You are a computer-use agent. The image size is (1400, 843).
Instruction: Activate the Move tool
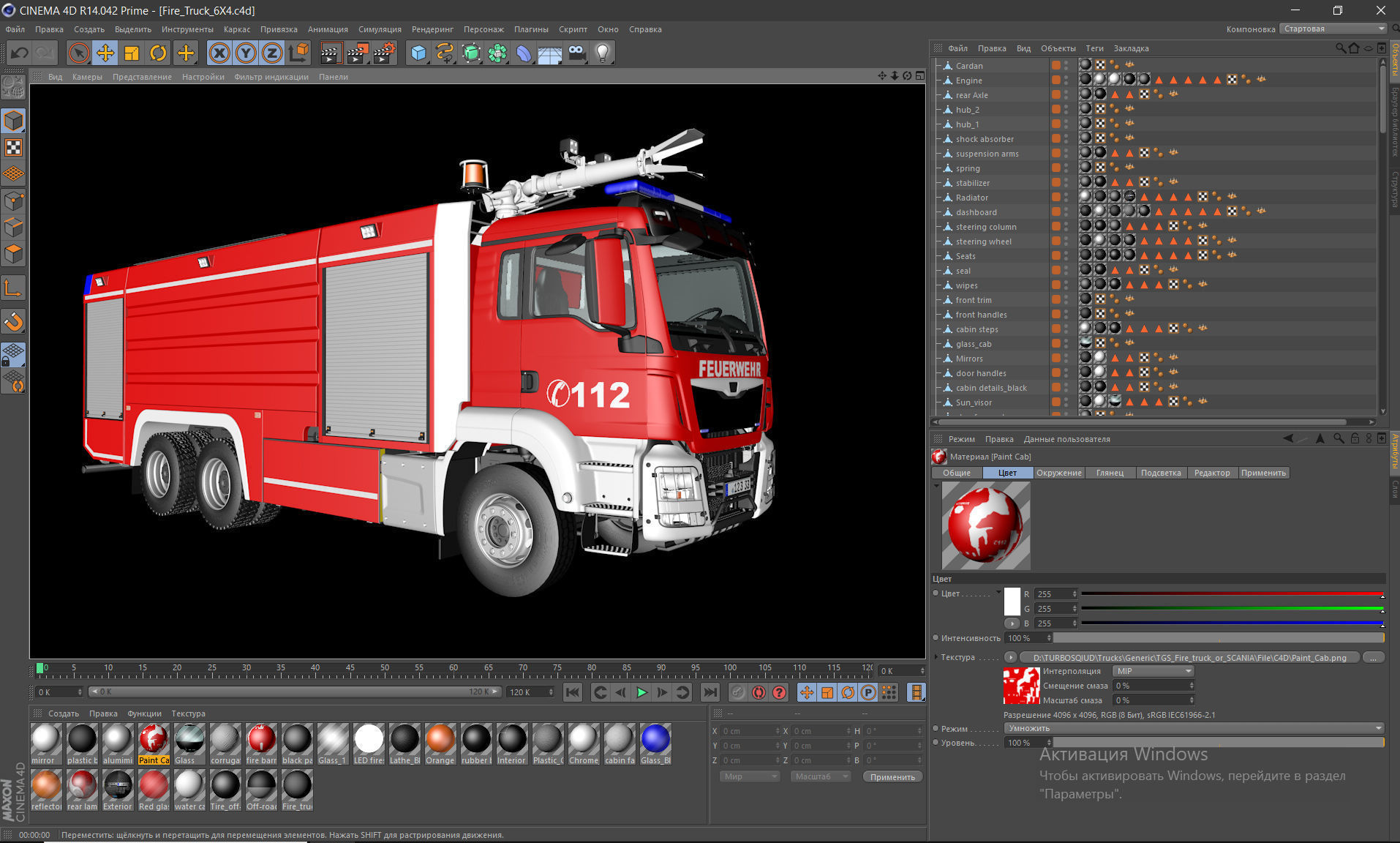tap(105, 53)
